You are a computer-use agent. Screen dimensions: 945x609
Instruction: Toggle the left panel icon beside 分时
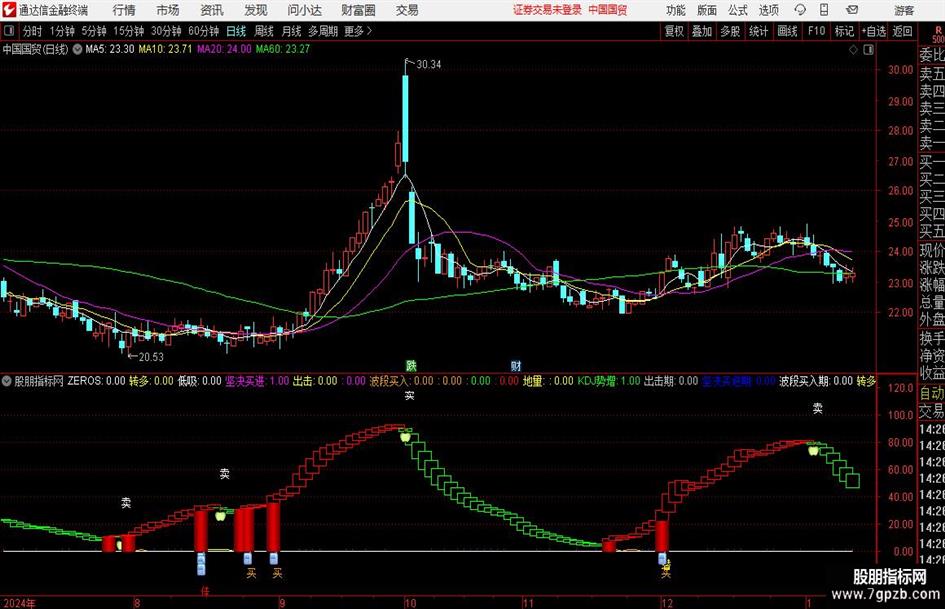pos(8,31)
